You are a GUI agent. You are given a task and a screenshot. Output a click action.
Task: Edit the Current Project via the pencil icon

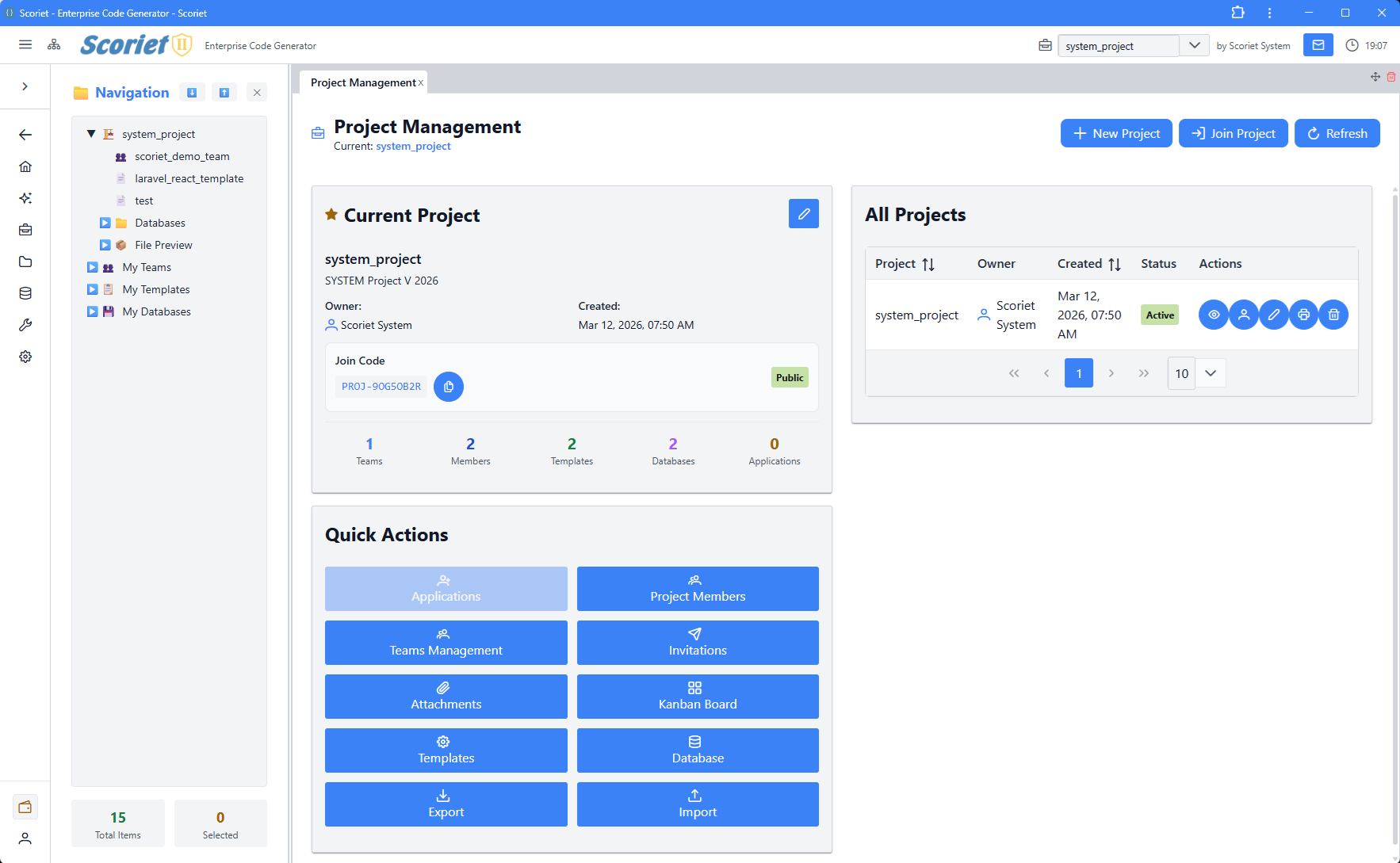click(x=804, y=213)
